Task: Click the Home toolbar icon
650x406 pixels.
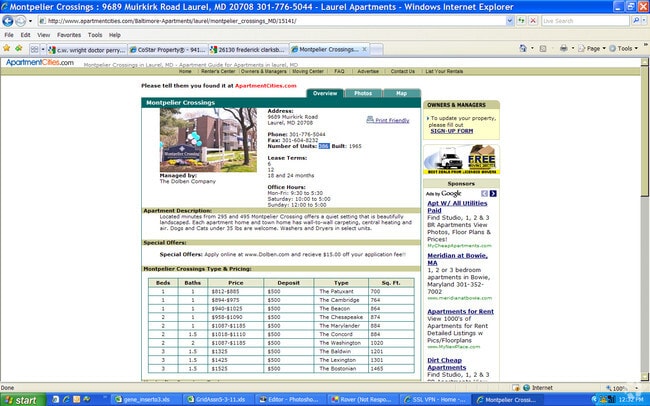Action: [x=523, y=49]
